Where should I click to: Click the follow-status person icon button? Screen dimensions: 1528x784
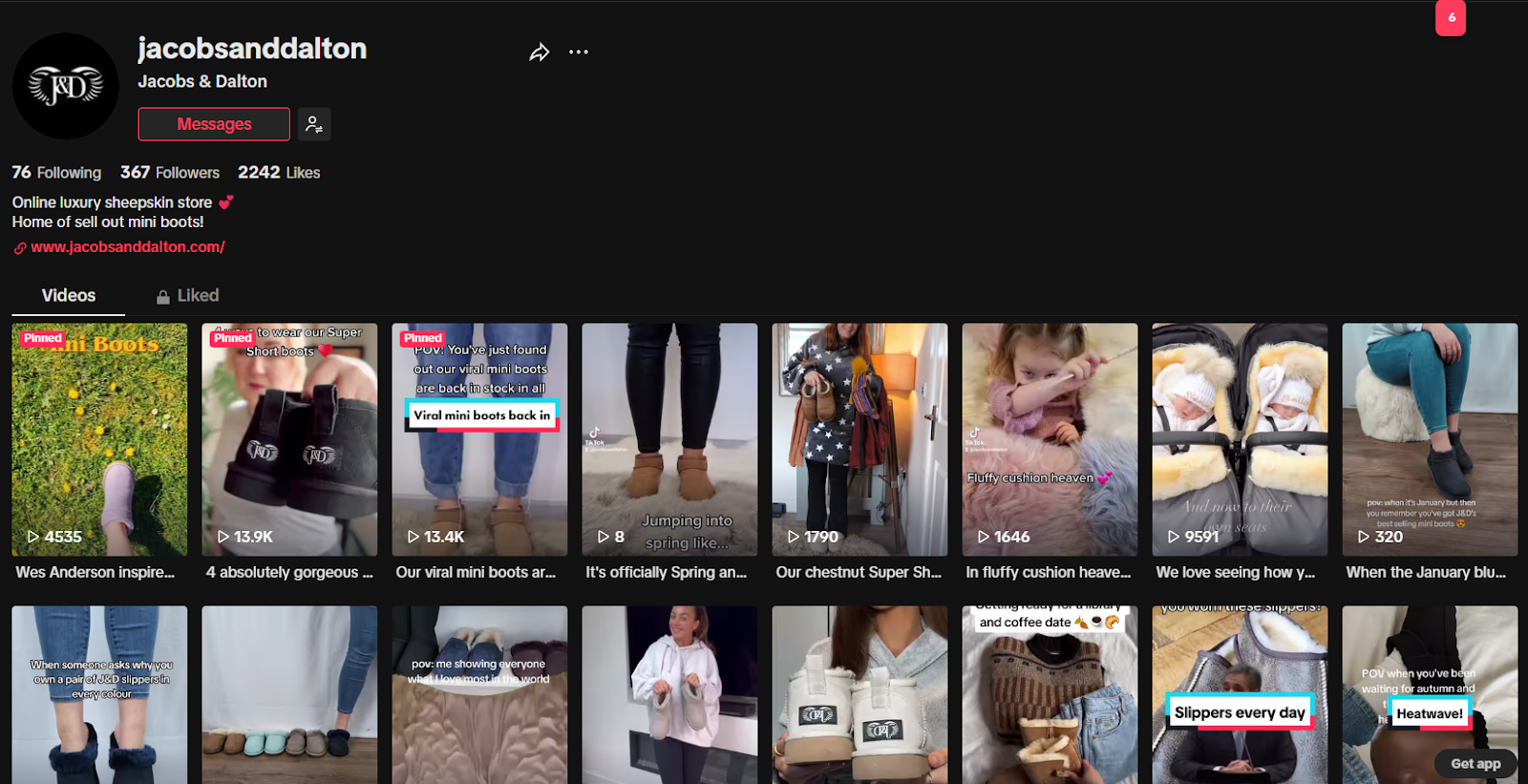pyautogui.click(x=314, y=124)
